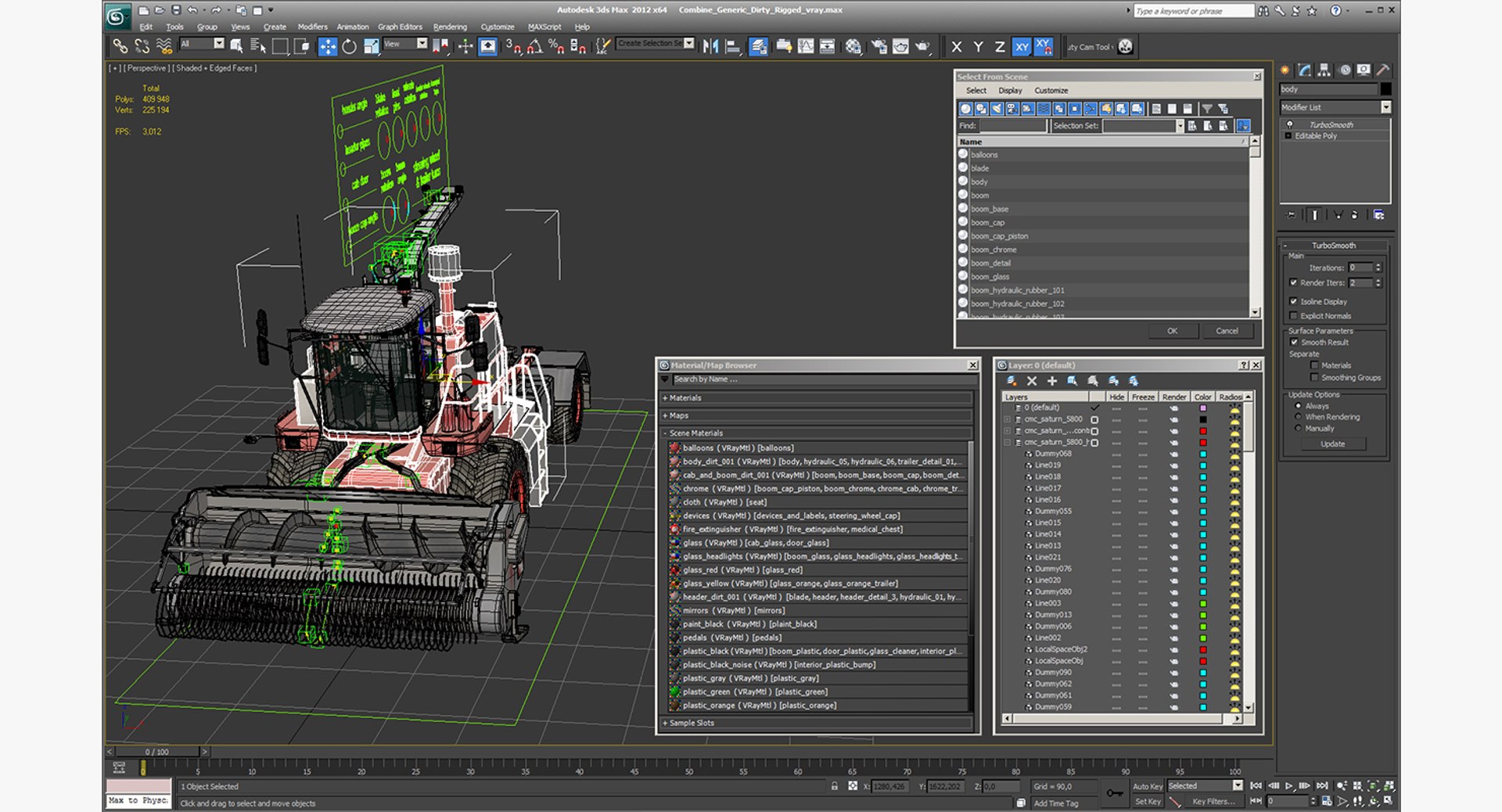The image size is (1502, 812).
Task: Open the Graph Editors menu
Action: click(x=400, y=27)
